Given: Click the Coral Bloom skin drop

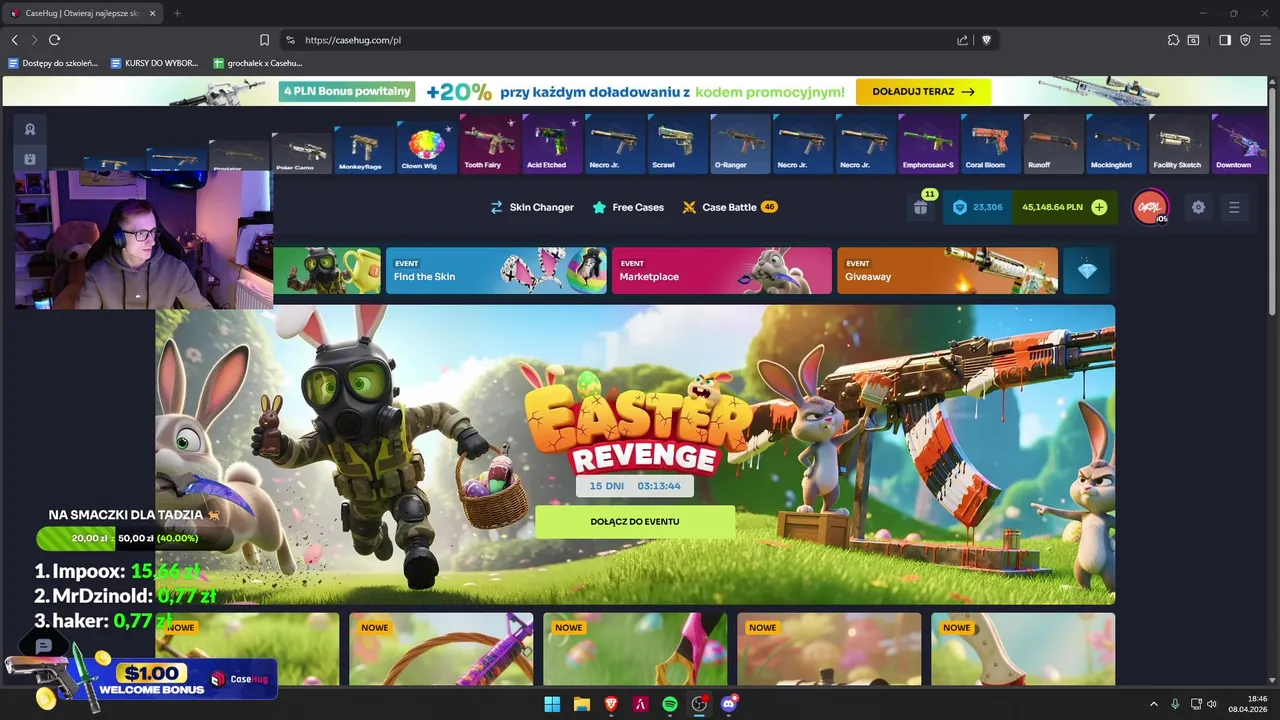Looking at the screenshot, I should pos(991,144).
